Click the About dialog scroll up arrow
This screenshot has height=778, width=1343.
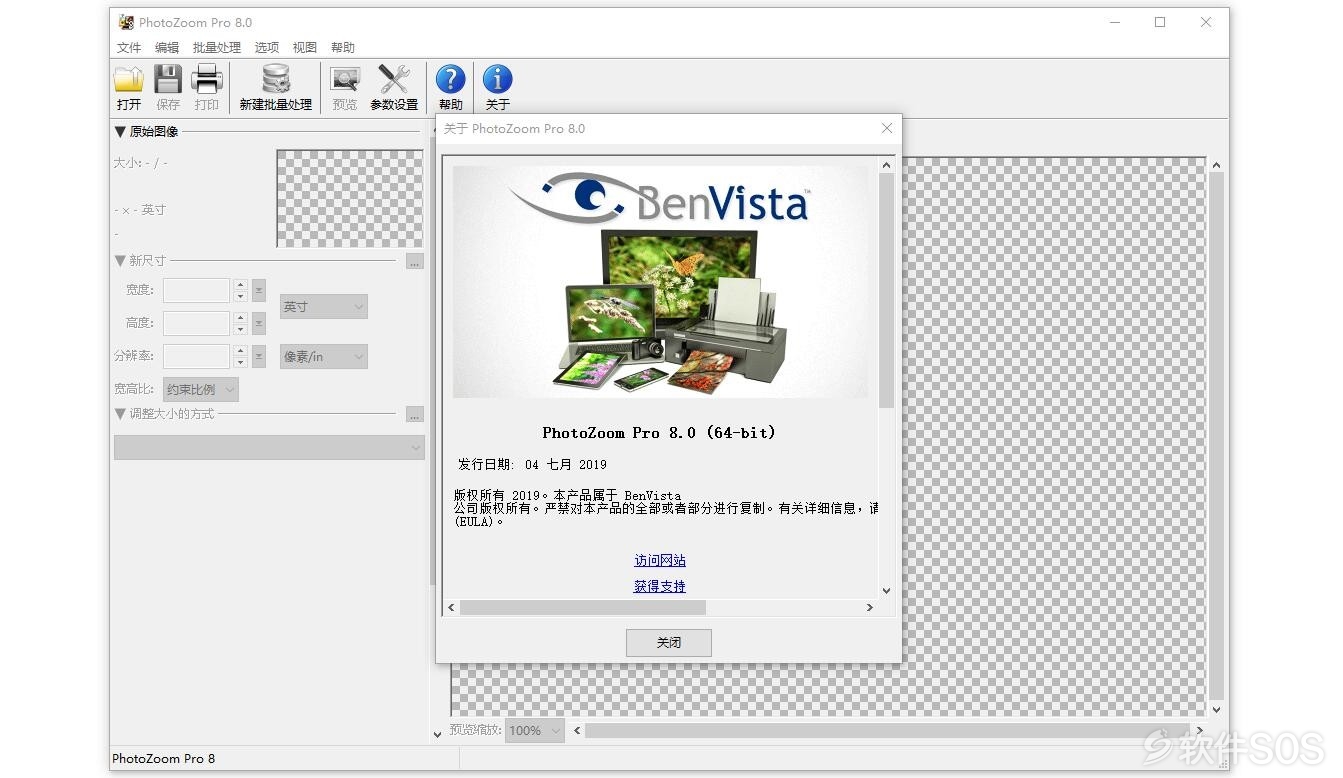(886, 164)
